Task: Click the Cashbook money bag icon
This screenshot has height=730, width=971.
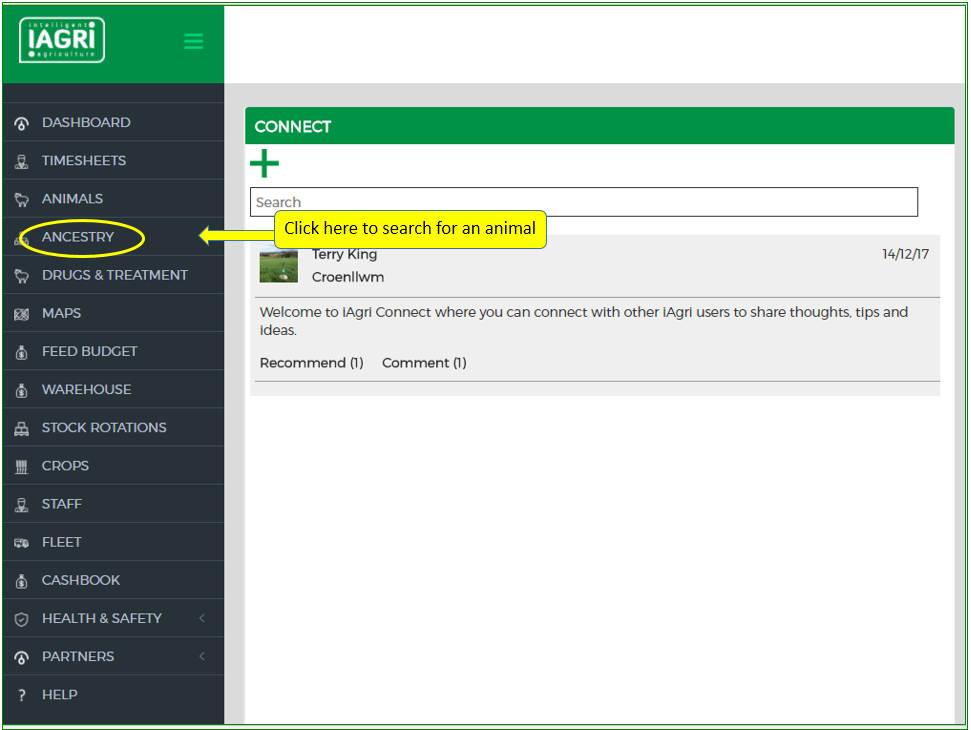Action: 22,581
